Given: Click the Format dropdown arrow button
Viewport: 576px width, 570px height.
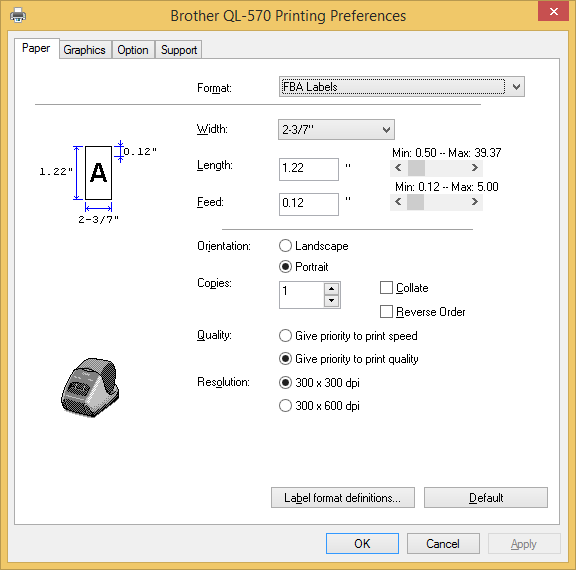Looking at the screenshot, I should 516,87.
